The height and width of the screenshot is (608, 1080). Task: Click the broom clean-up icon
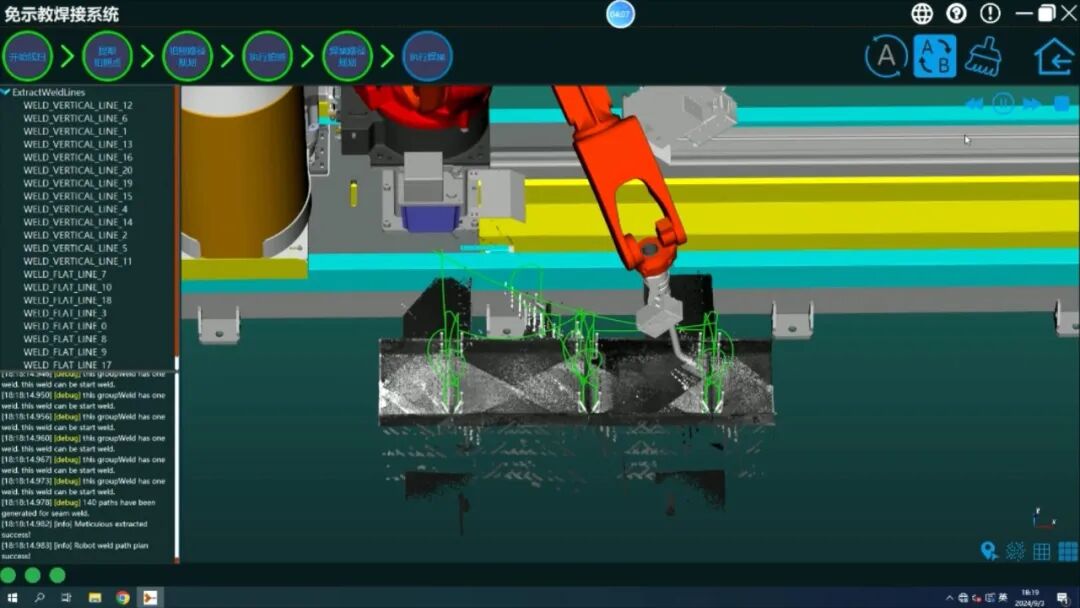[x=984, y=56]
